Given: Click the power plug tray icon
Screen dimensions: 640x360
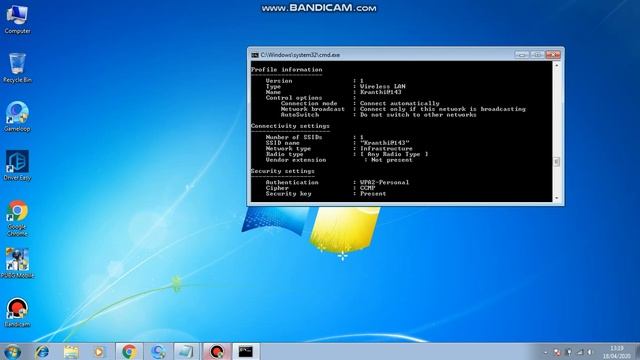Looking at the screenshot, I should click(569, 352).
